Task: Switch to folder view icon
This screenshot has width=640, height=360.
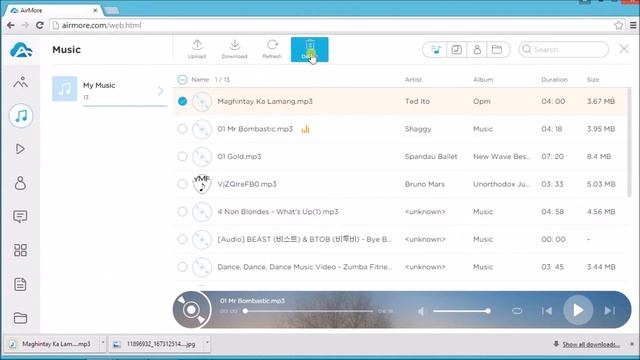Action: point(497,50)
